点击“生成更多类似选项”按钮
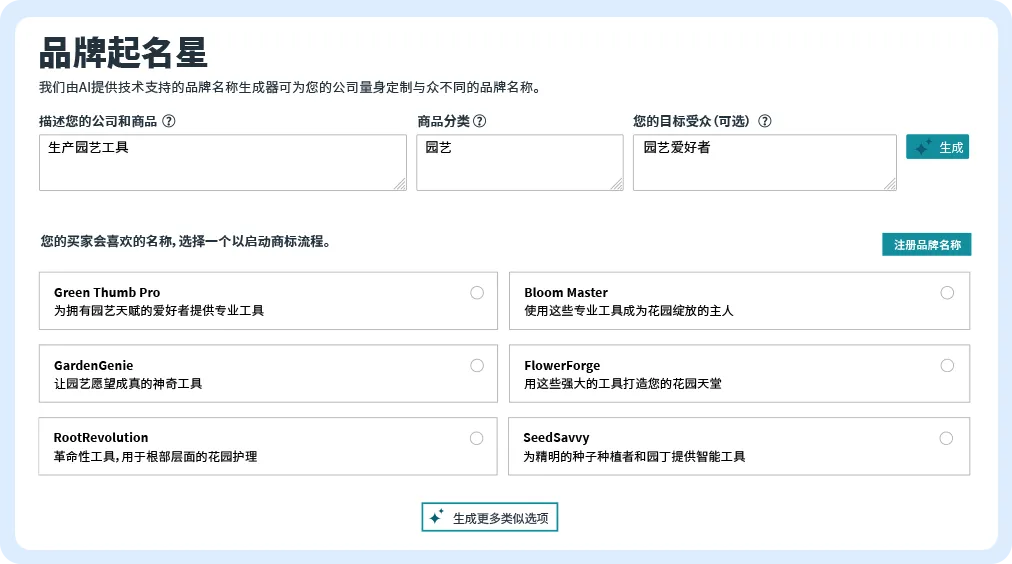 (x=489, y=518)
